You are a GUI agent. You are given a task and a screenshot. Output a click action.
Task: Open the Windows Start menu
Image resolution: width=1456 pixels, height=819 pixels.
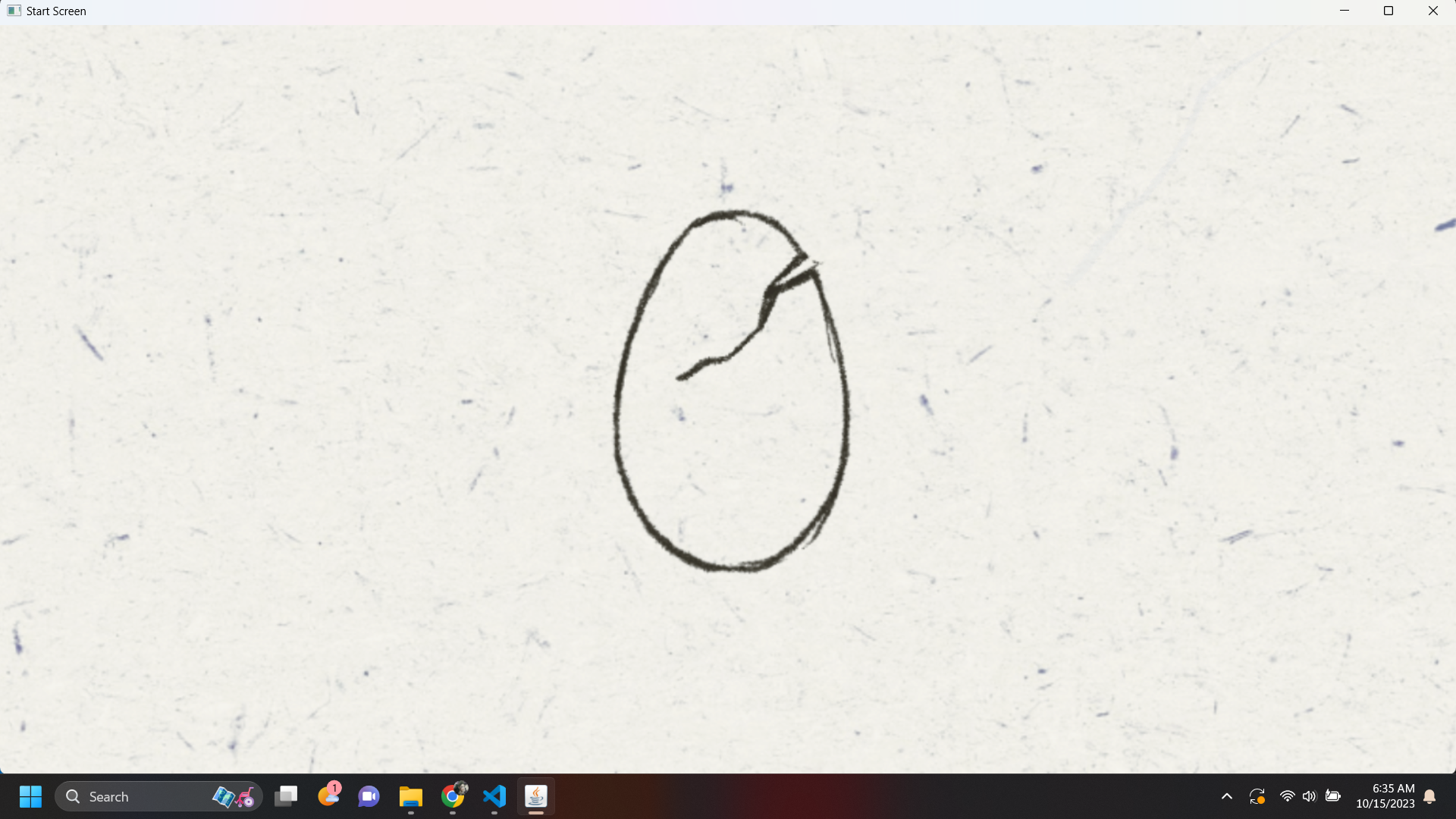coord(30,796)
